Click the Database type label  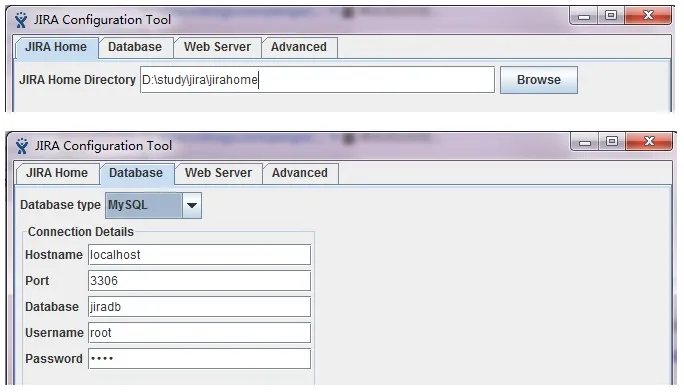tap(60, 205)
